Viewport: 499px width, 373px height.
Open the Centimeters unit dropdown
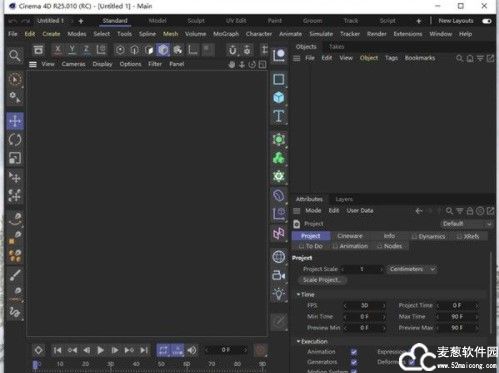click(412, 269)
